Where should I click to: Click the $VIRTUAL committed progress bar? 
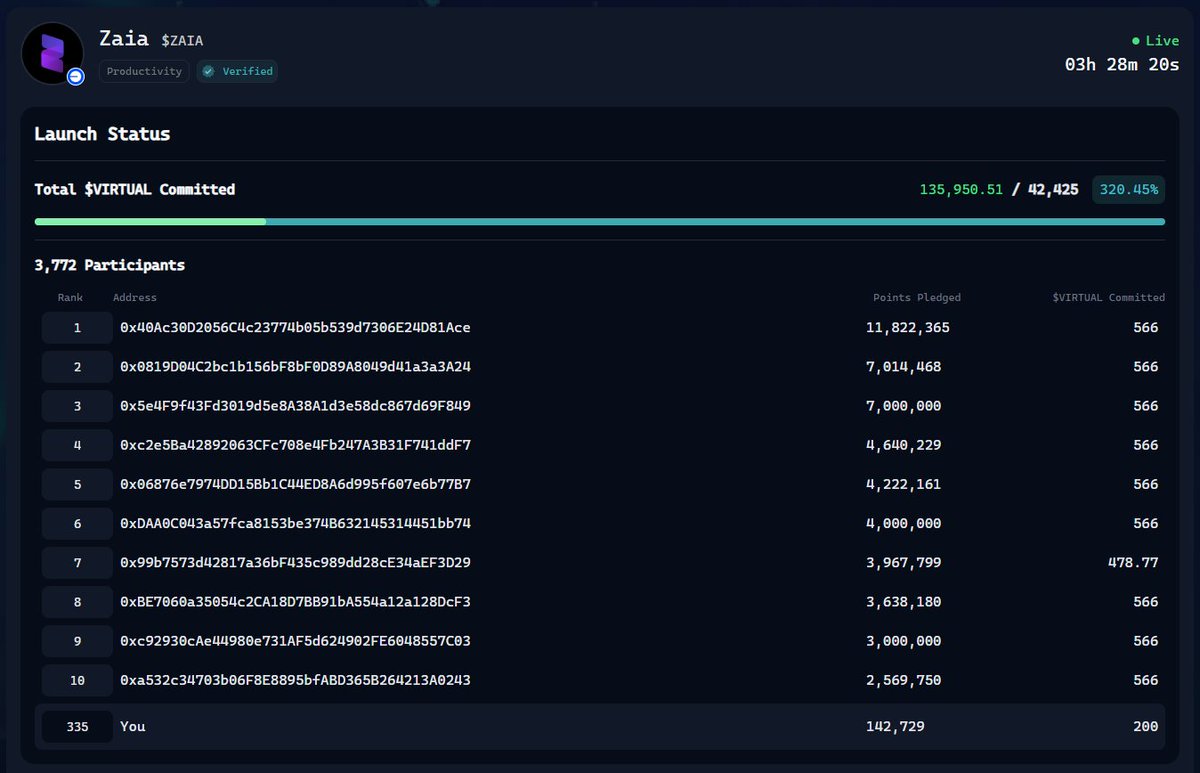coord(600,221)
